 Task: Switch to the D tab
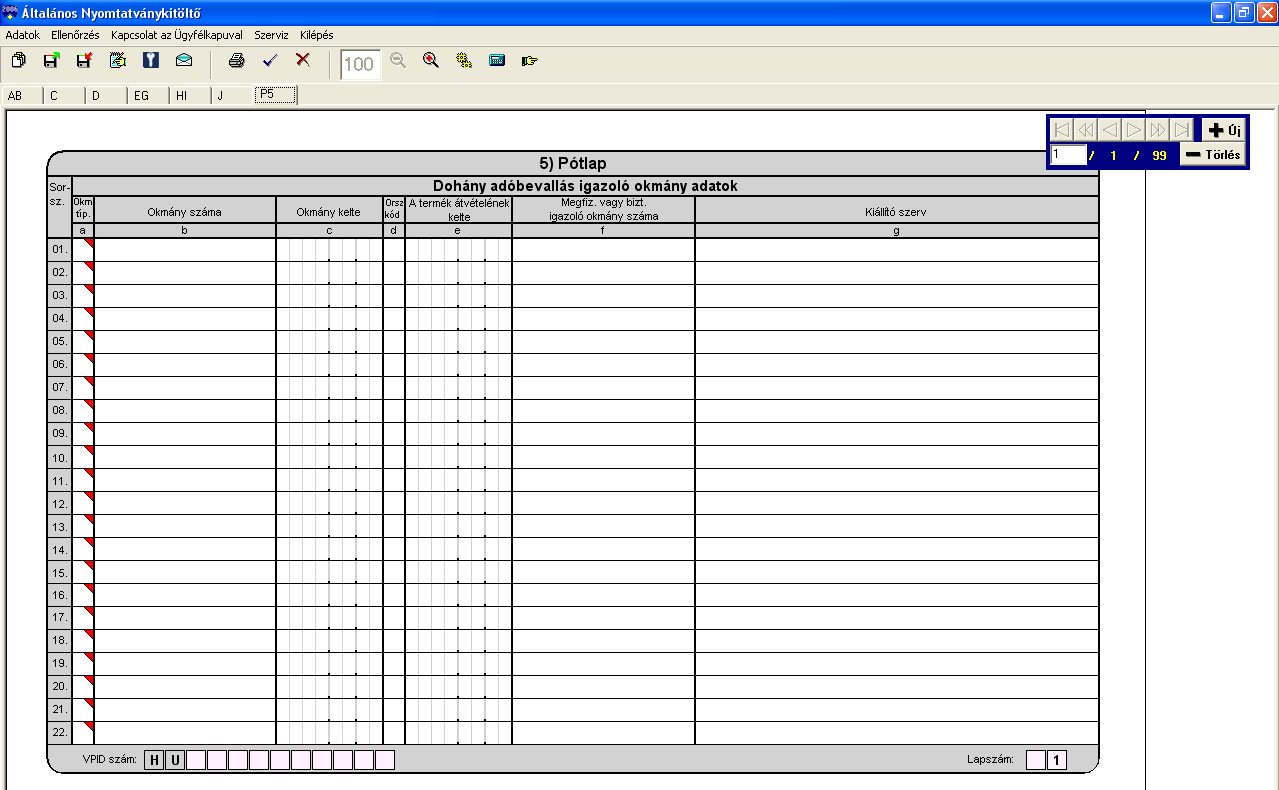tap(106, 96)
